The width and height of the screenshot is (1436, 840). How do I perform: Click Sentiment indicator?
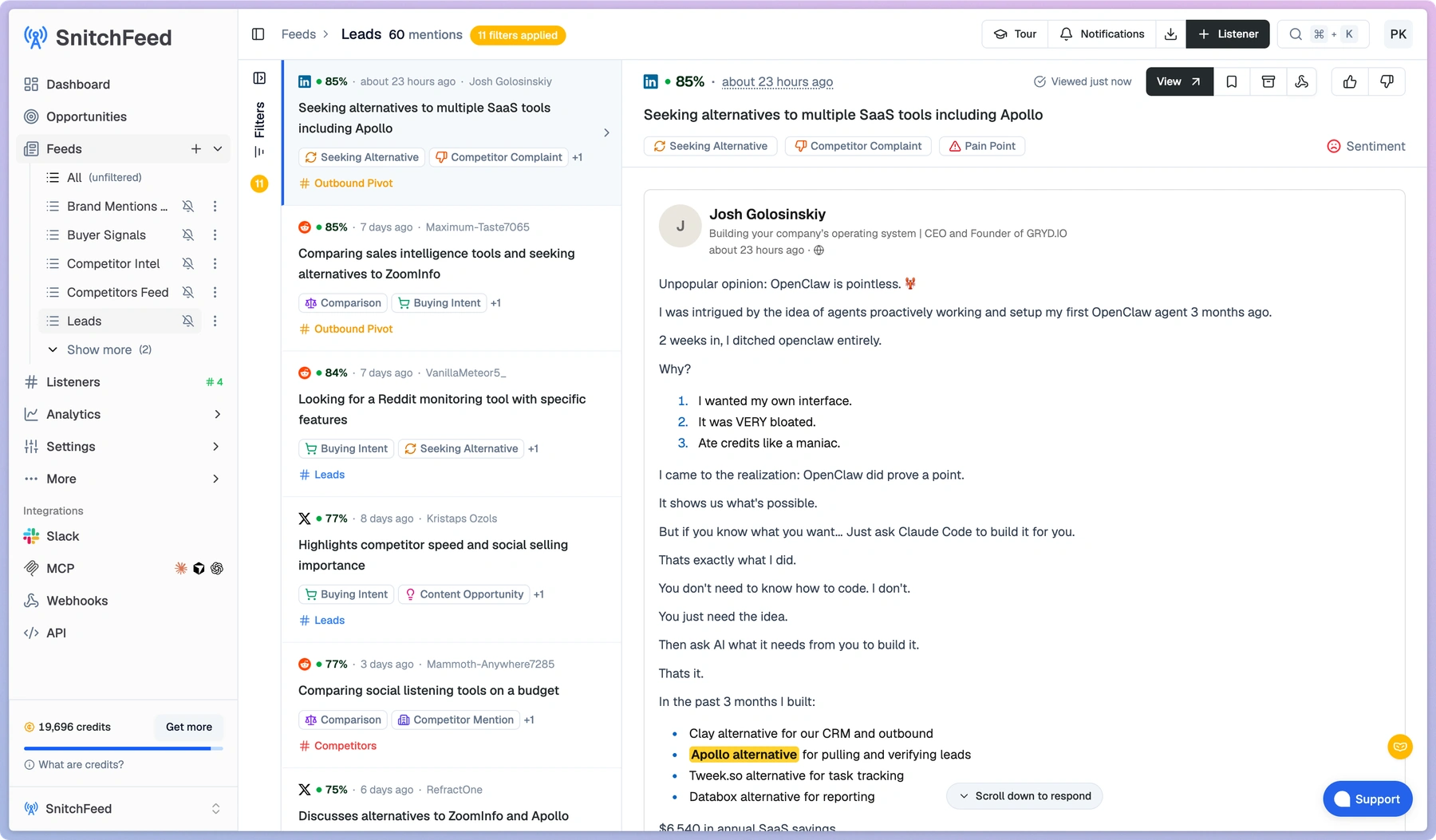tap(1366, 146)
